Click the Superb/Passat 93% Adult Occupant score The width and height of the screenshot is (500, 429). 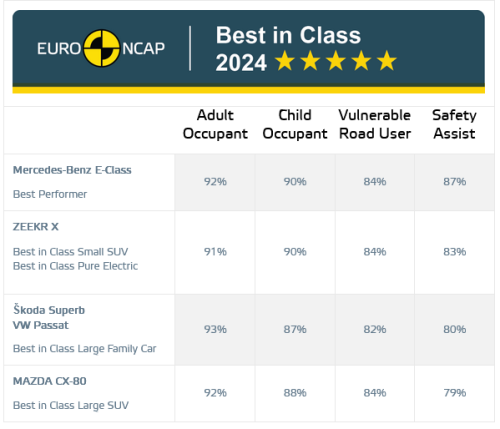coord(215,329)
